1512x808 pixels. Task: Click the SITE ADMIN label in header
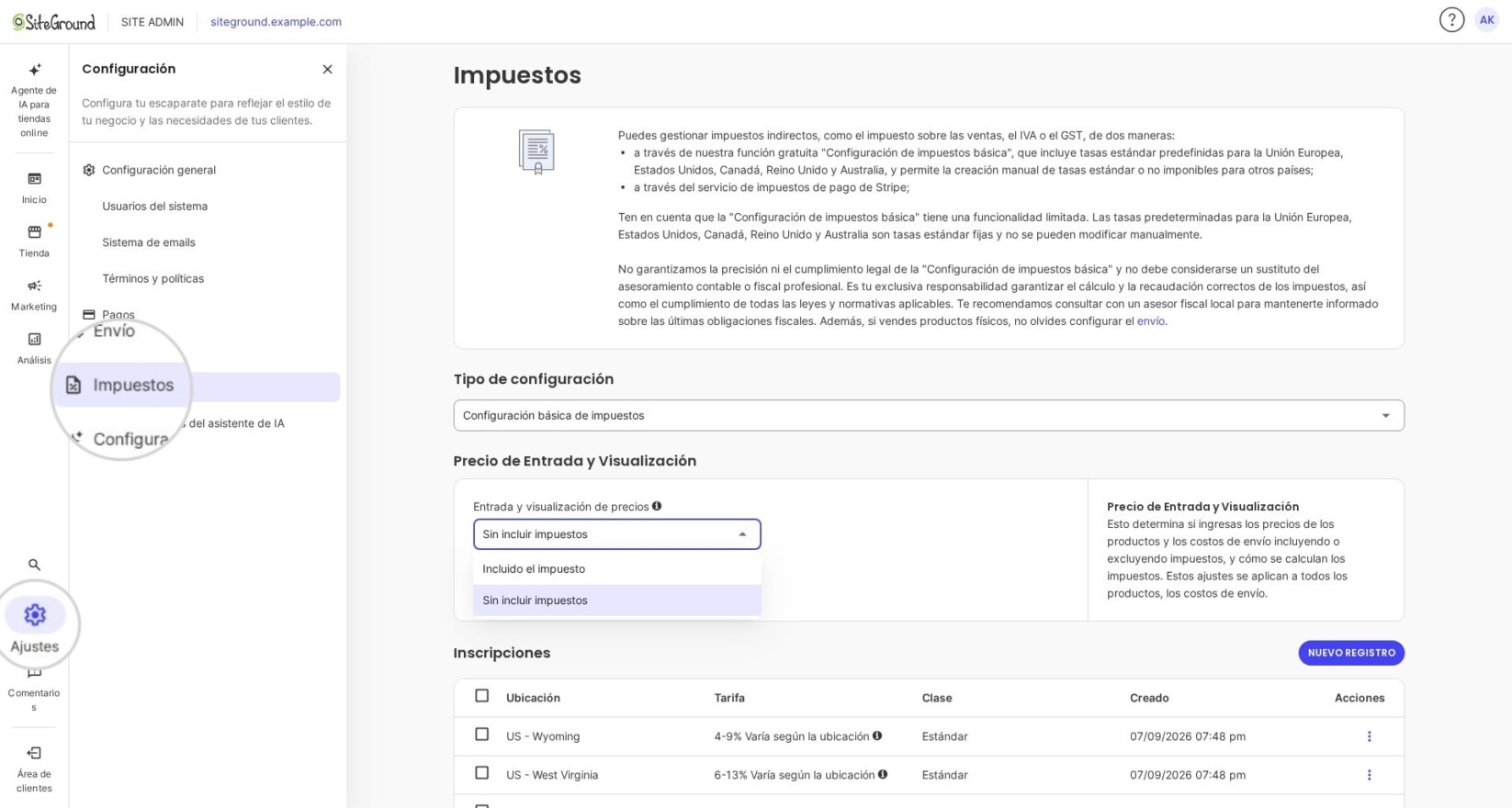coord(152,22)
